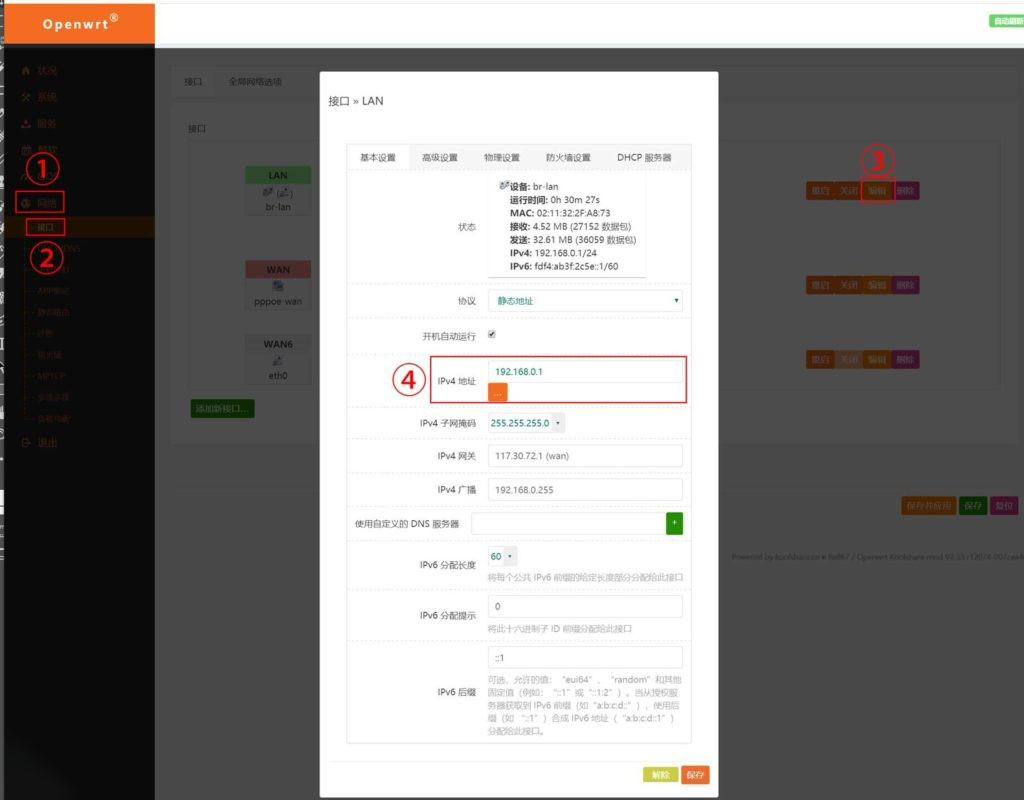Click the green 添加新接口 button

click(x=222, y=409)
